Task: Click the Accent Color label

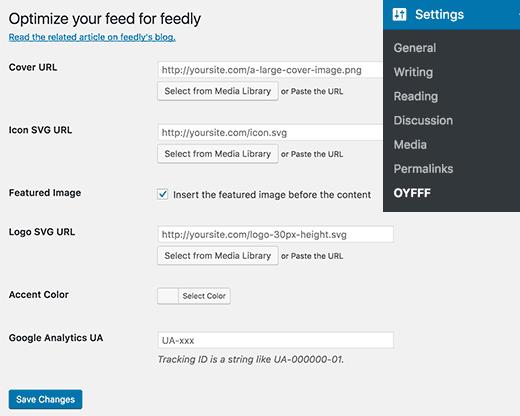Action: (39, 295)
